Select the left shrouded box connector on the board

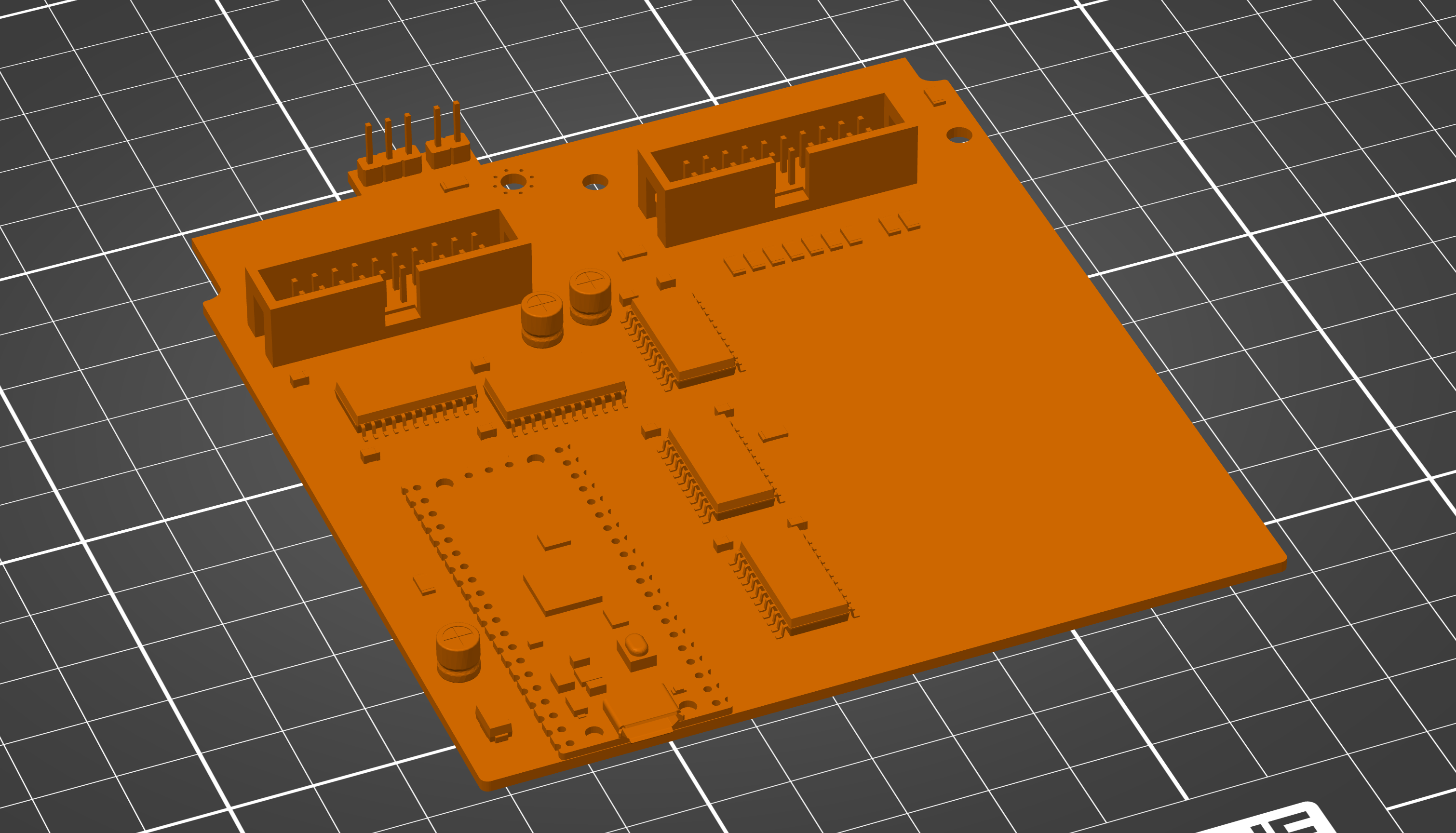point(389,288)
